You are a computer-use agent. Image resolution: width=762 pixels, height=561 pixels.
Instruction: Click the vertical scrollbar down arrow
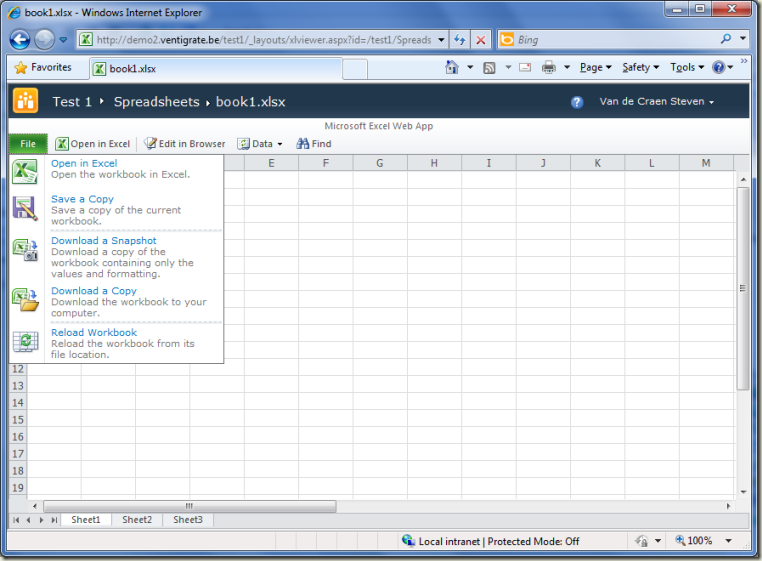(743, 491)
